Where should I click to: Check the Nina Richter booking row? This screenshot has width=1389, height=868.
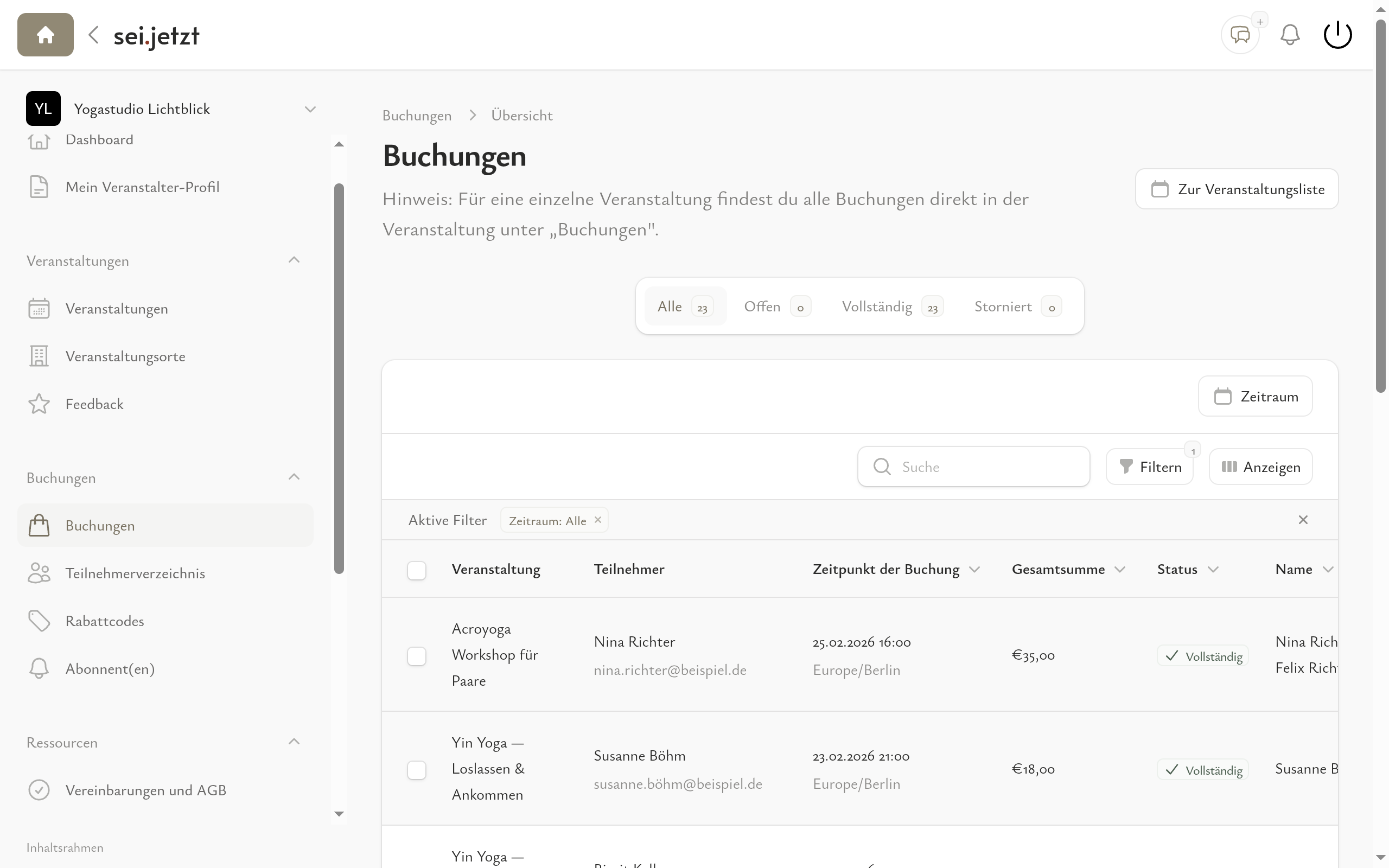tap(417, 655)
